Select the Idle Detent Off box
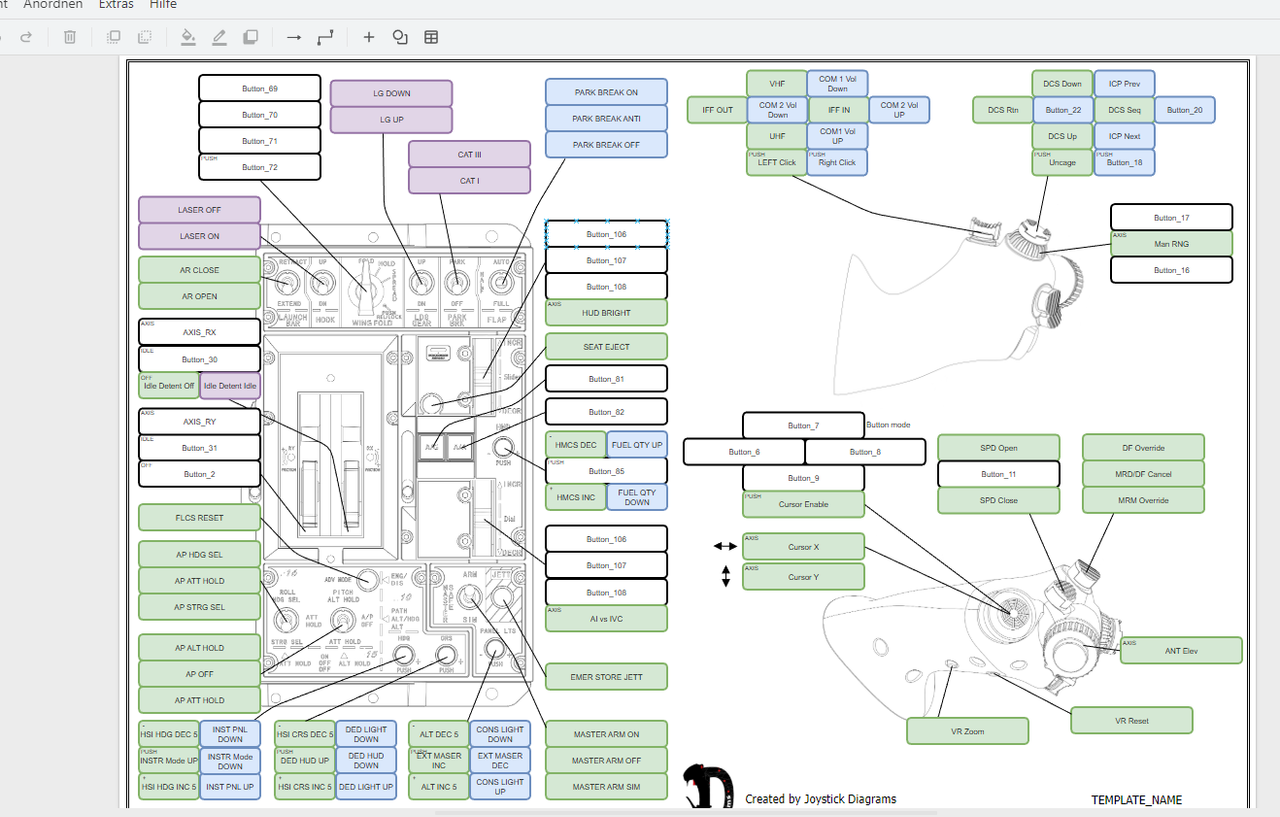 (169, 386)
